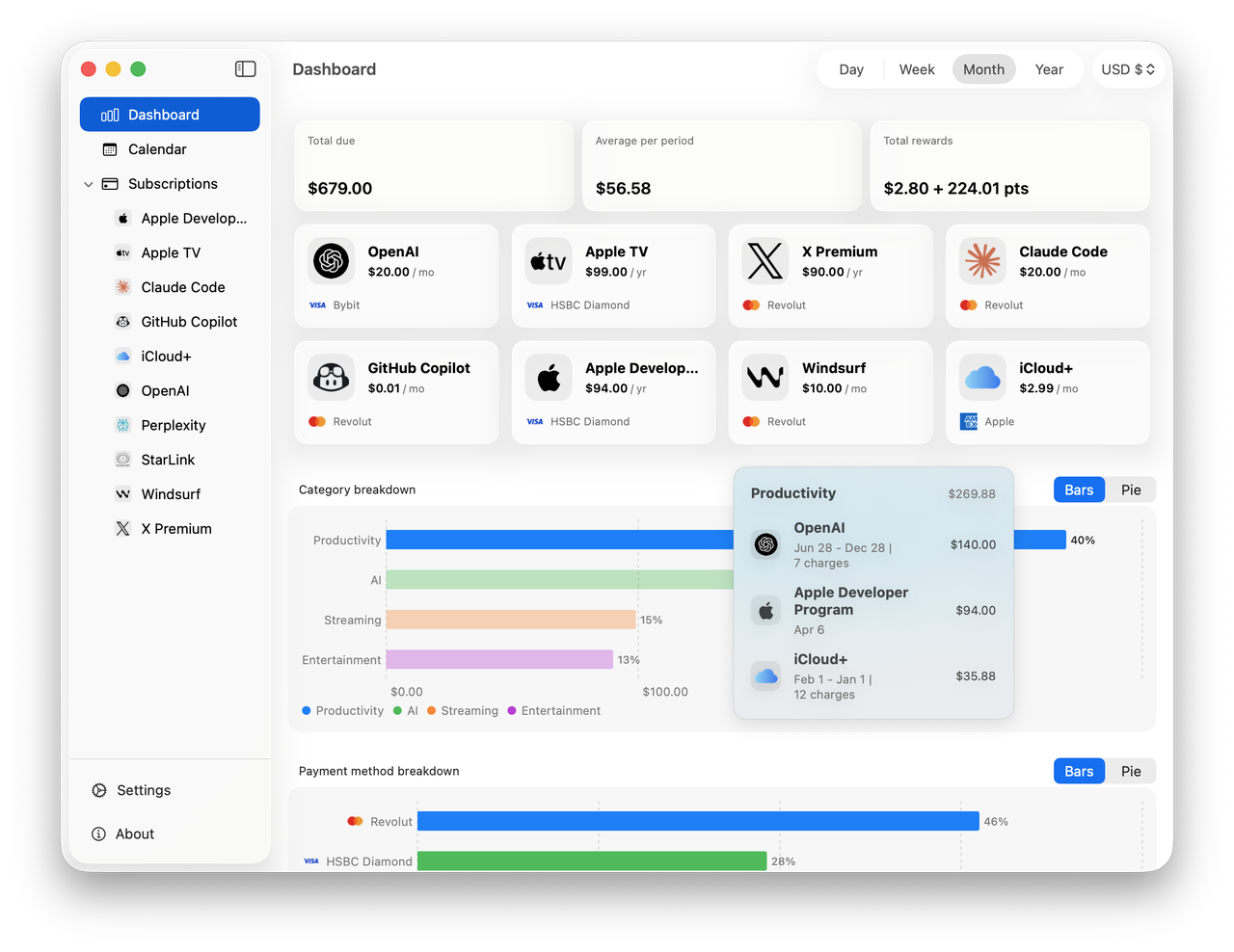The image size is (1234, 952).
Task: Click the GitHub Copilot card icon
Action: (331, 378)
